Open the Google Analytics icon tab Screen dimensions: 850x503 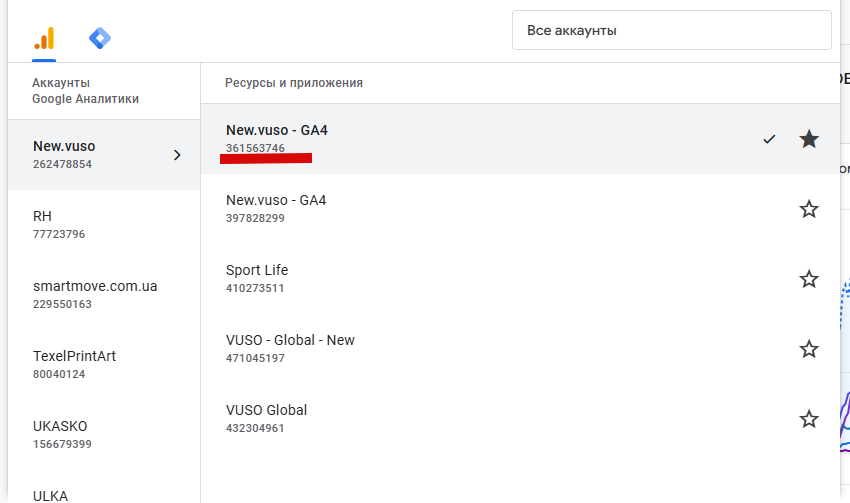click(44, 38)
